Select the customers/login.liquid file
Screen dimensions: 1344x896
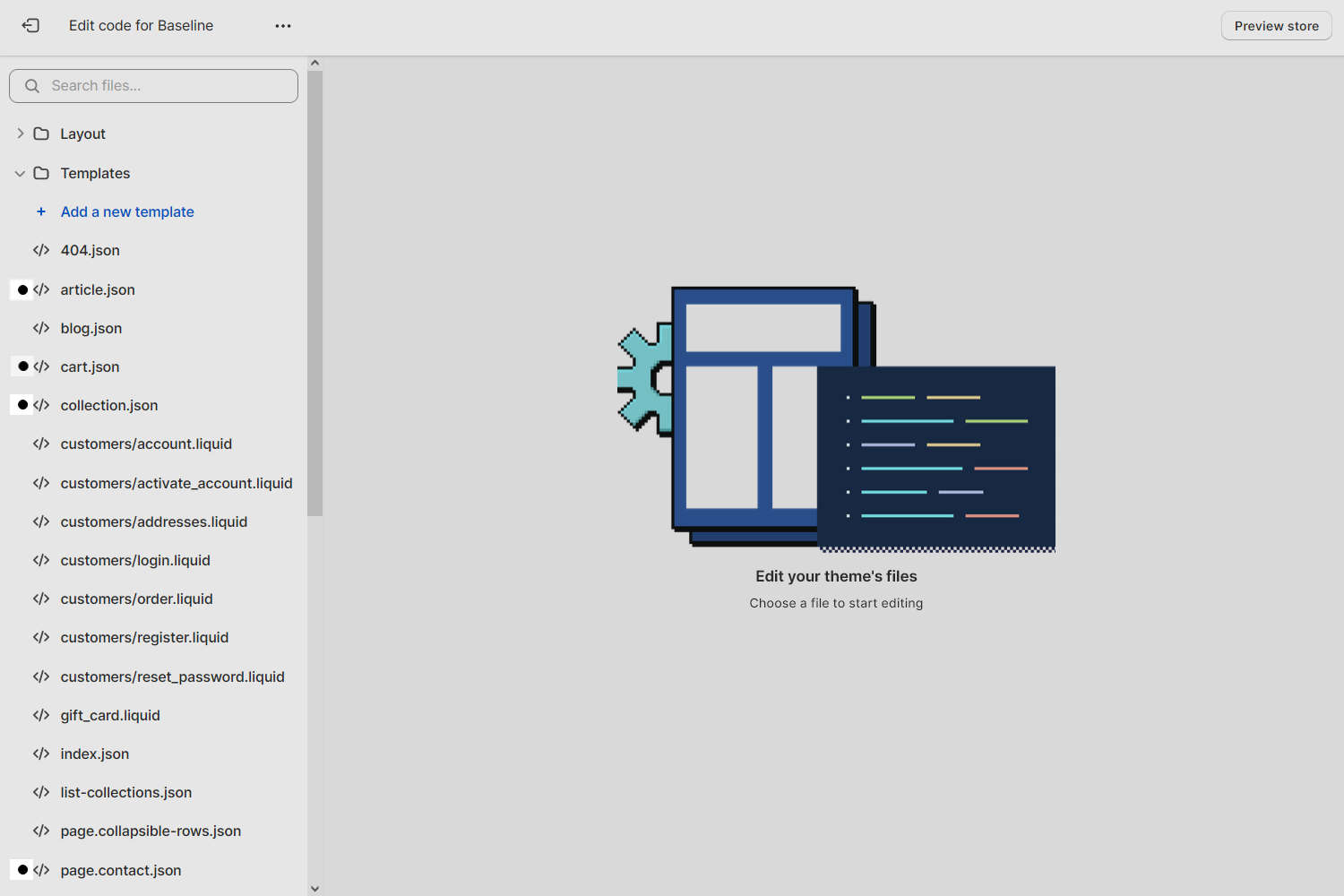click(135, 560)
